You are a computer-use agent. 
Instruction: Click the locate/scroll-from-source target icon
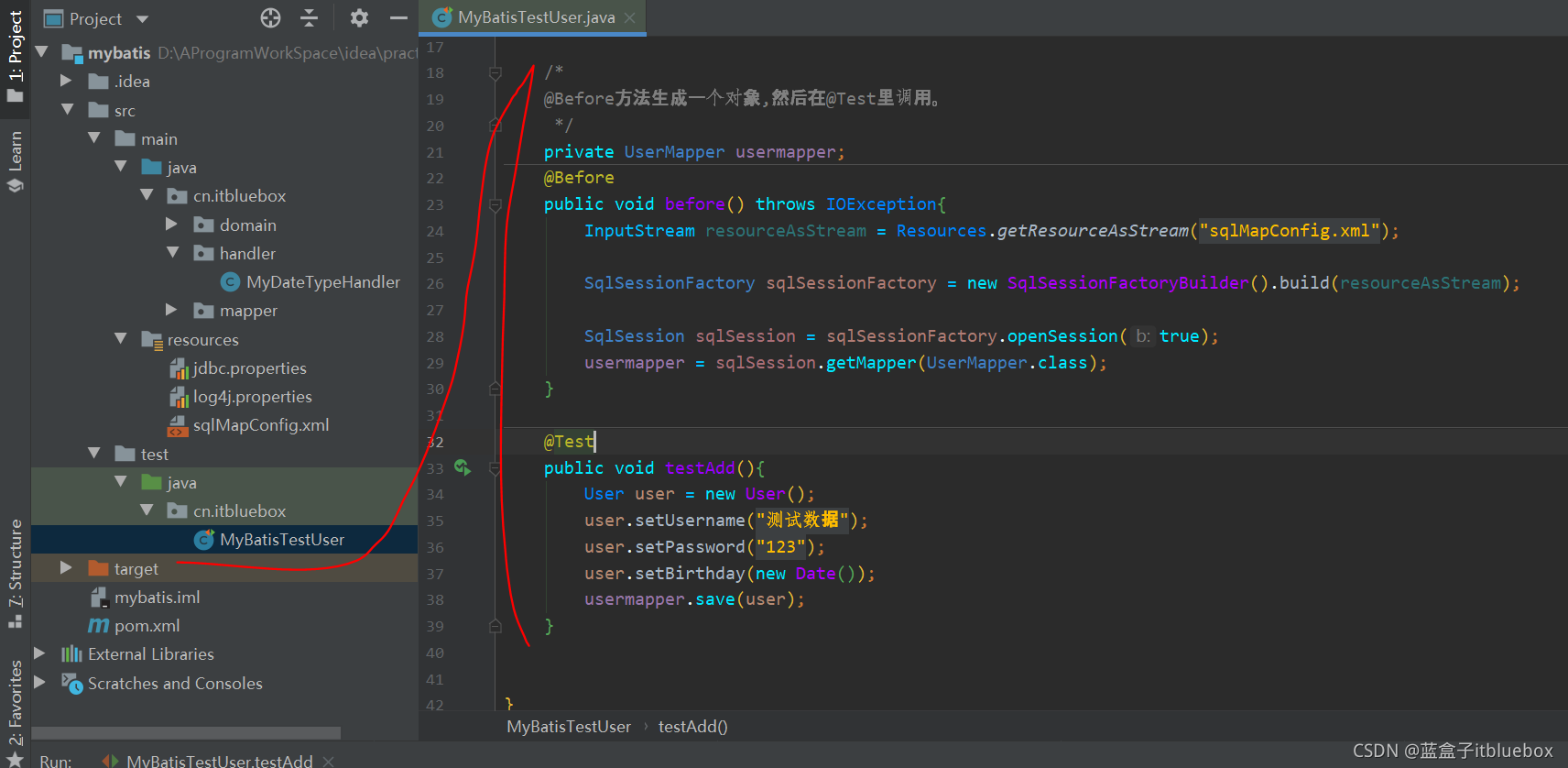(x=270, y=17)
